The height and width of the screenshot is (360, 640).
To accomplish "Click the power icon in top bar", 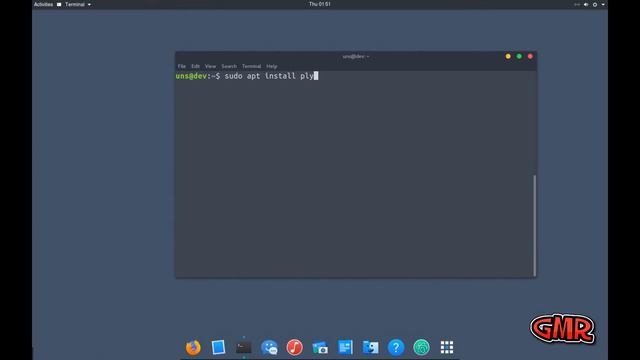I will click(595, 4).
